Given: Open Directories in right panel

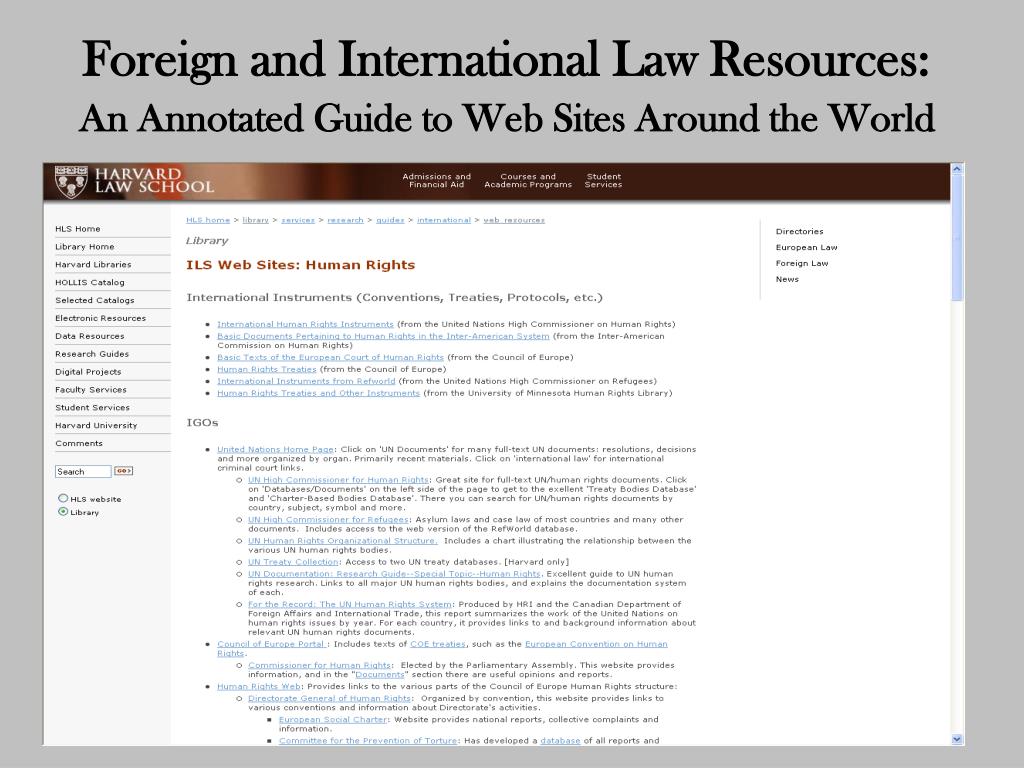Looking at the screenshot, I should coord(799,232).
